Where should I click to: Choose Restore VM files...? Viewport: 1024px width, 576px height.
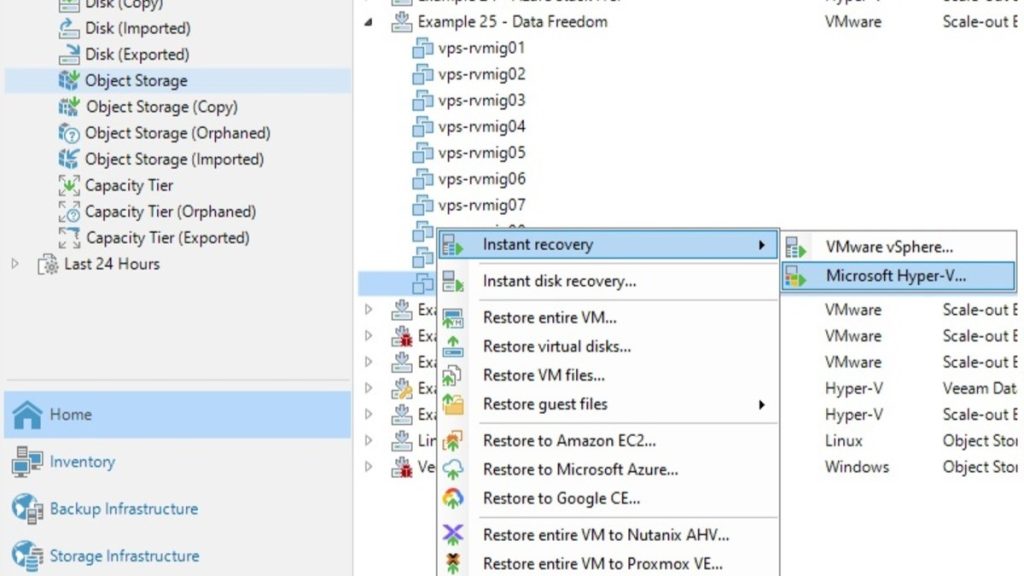click(x=609, y=376)
